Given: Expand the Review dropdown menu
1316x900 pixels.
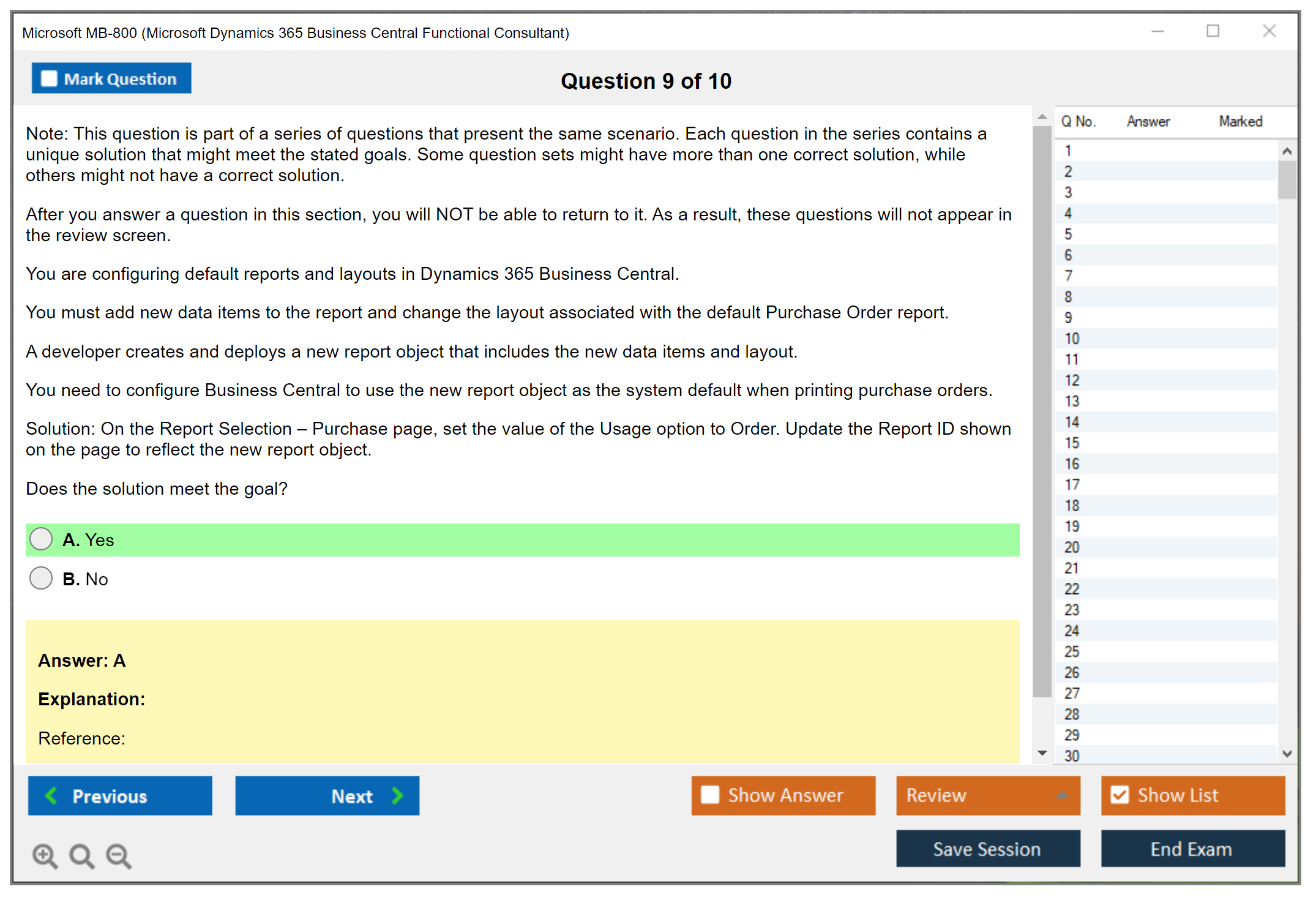Looking at the screenshot, I should click(x=1062, y=795).
